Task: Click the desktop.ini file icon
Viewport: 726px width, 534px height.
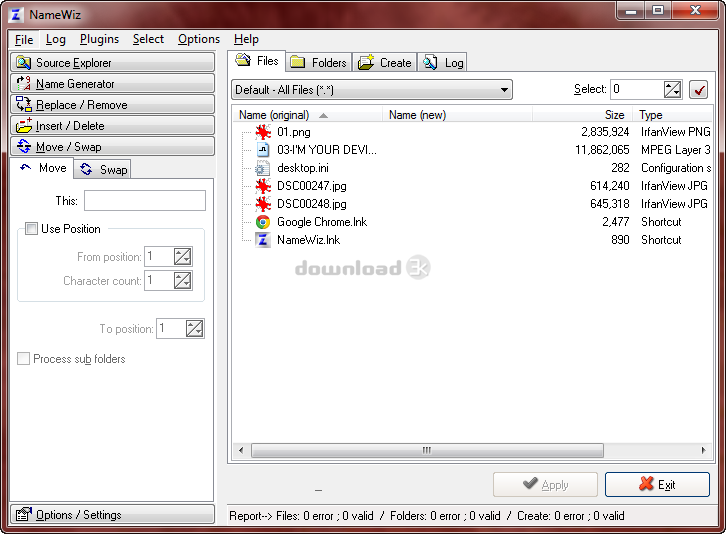Action: coord(263,168)
